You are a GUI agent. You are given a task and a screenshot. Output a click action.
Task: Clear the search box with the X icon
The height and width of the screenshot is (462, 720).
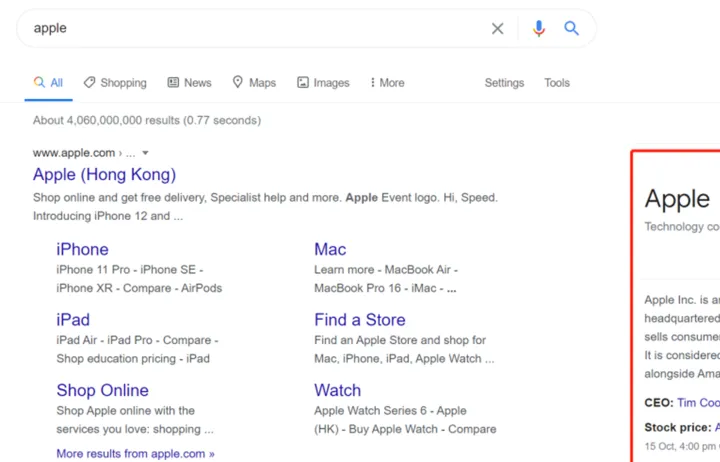(x=497, y=28)
